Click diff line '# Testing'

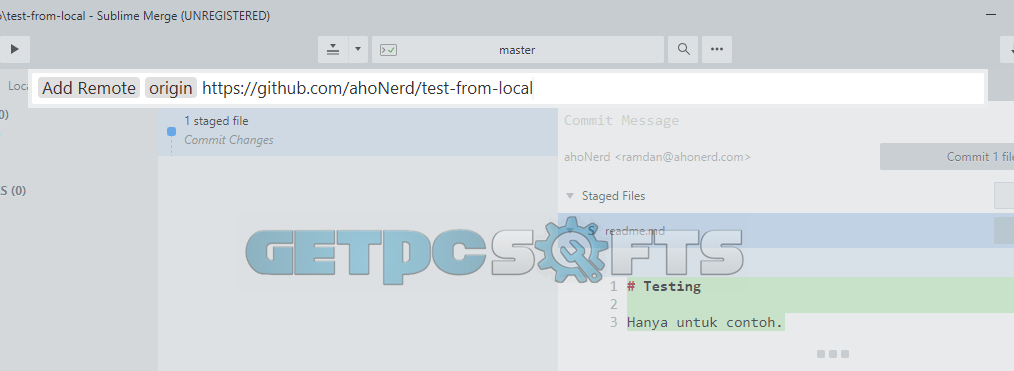coord(663,286)
